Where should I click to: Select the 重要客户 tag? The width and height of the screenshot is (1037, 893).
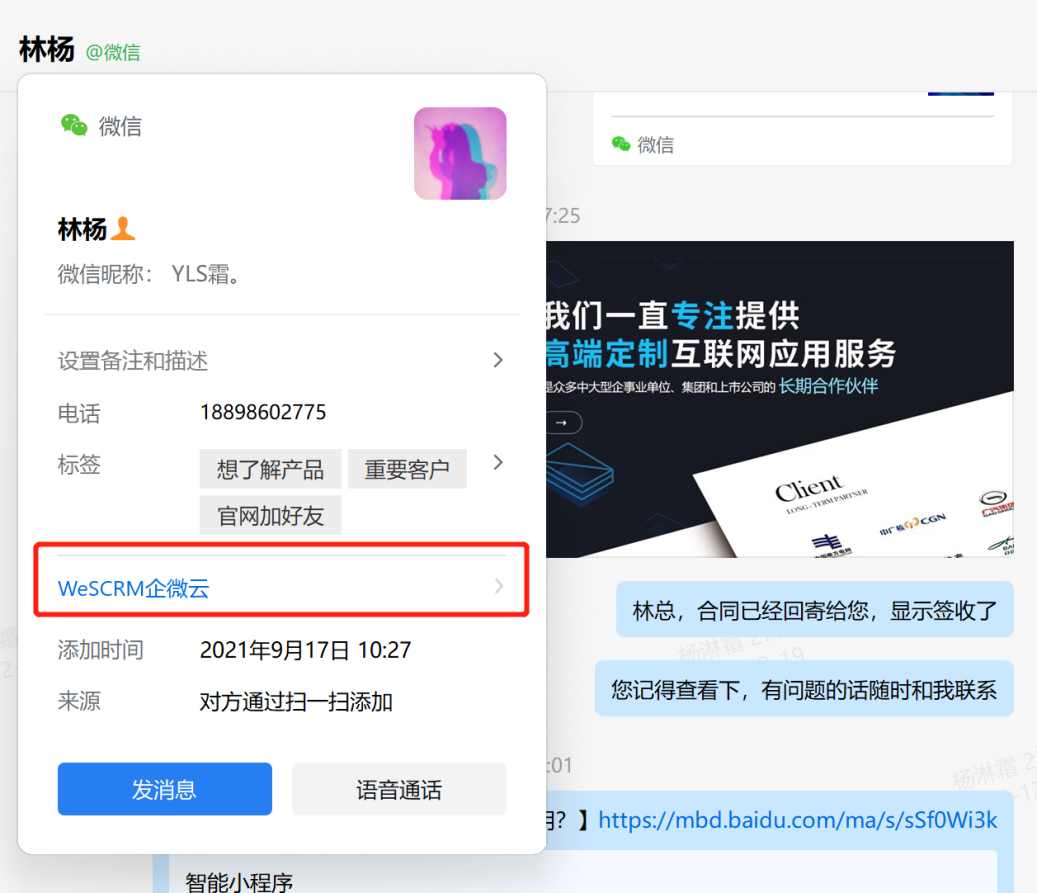407,469
